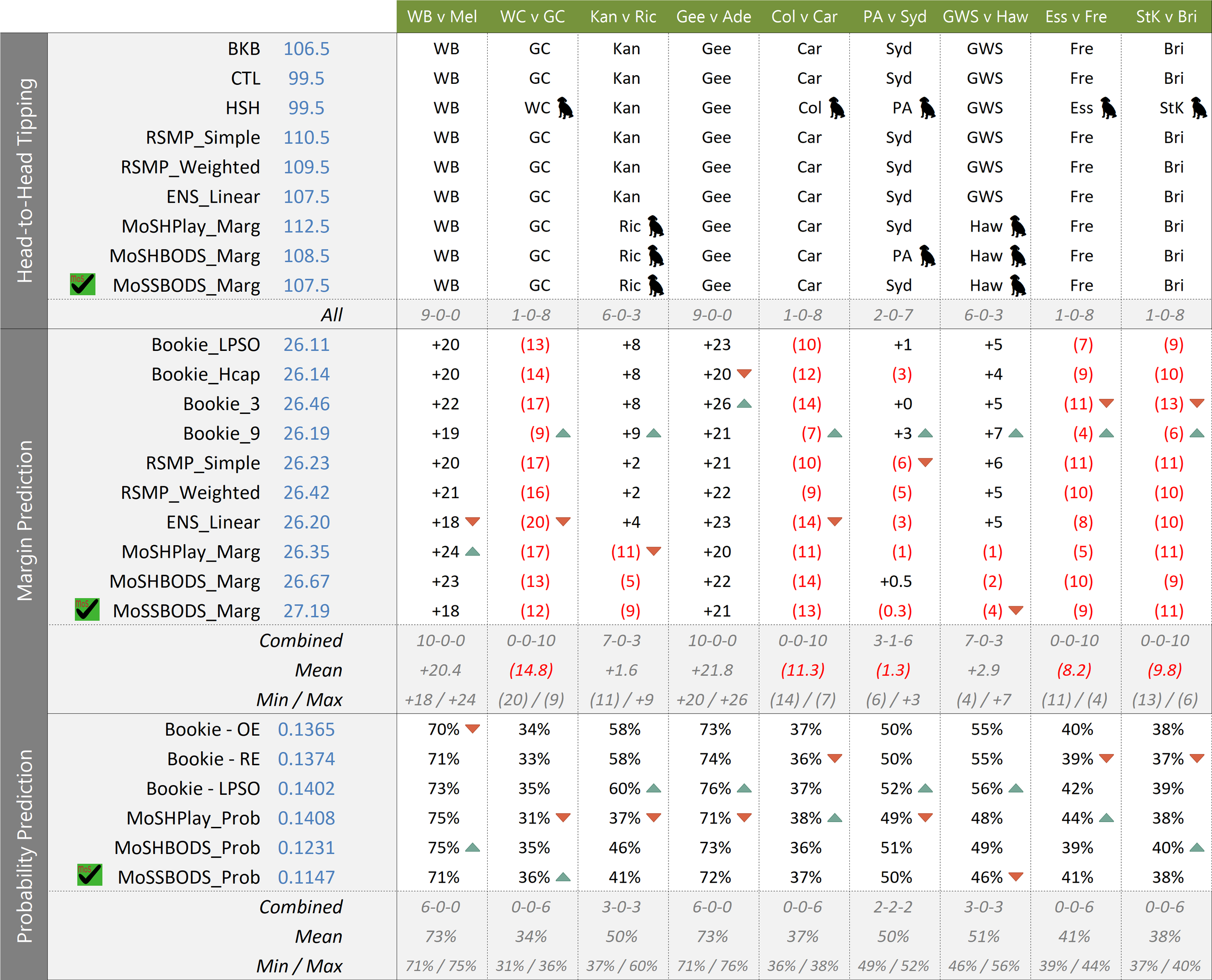The image size is (1212, 980).
Task: Click the MoSSBODS_Prob score 0.1147
Action: (306, 877)
